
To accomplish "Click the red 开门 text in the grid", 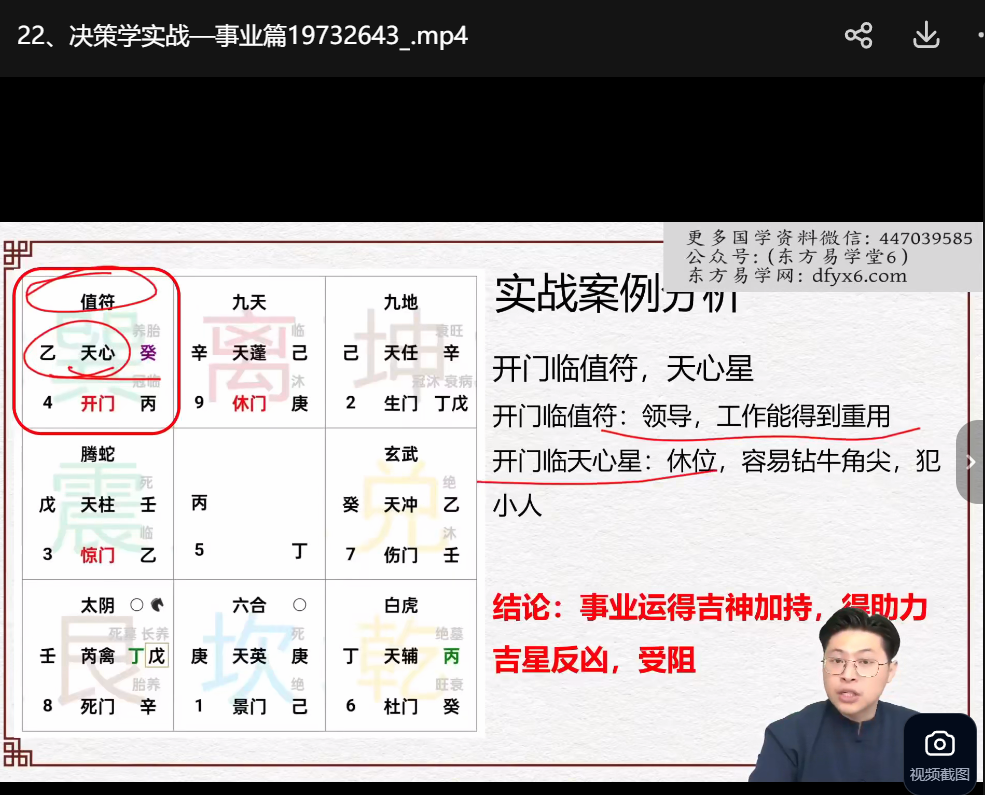I will [98, 404].
